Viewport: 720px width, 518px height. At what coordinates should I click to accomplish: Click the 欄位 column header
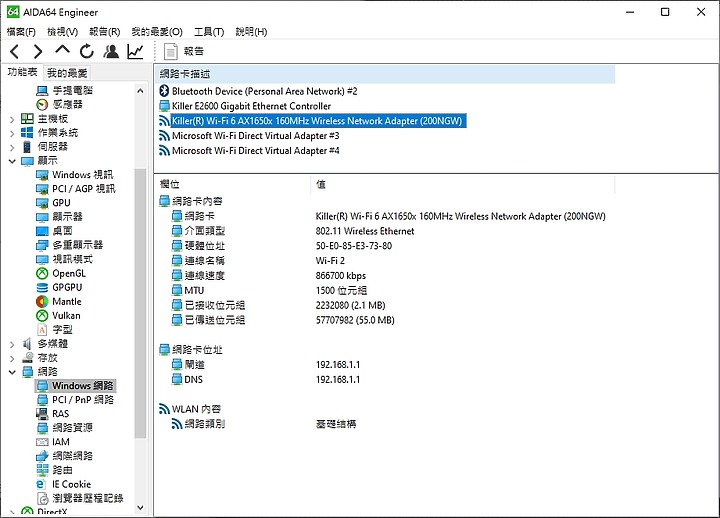(233, 185)
